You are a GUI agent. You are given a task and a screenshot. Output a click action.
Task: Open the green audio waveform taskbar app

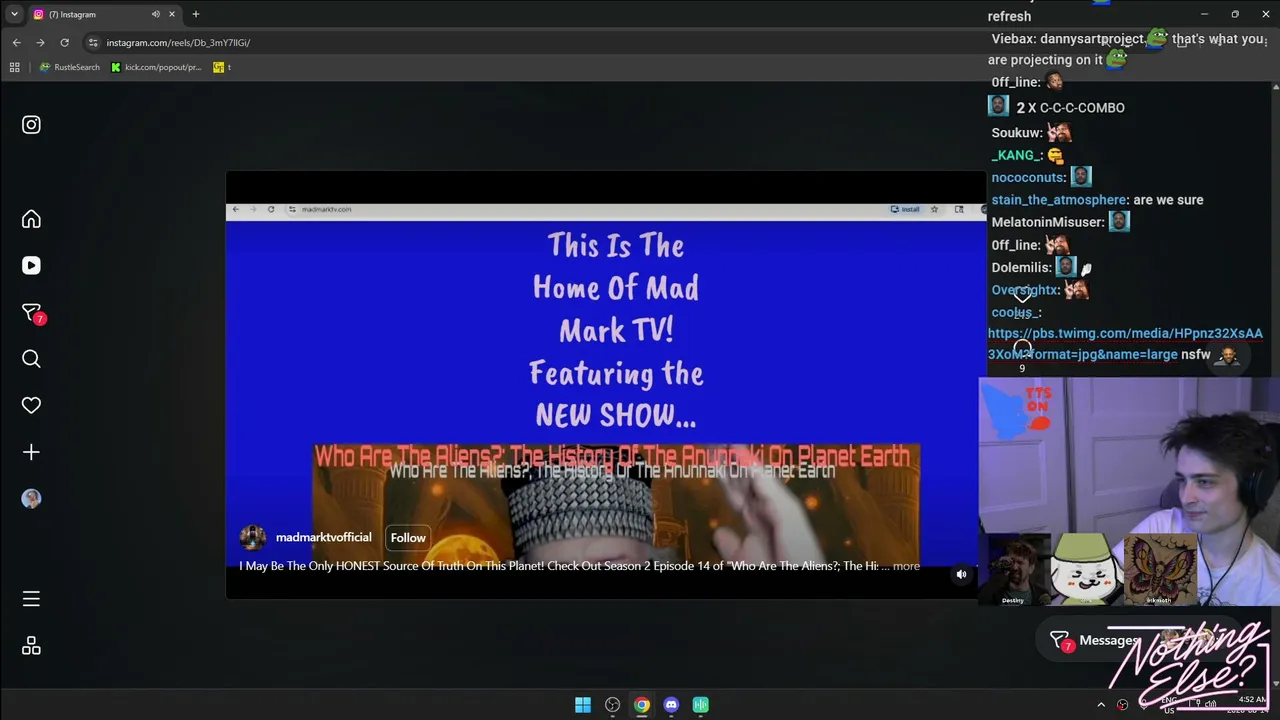701,705
